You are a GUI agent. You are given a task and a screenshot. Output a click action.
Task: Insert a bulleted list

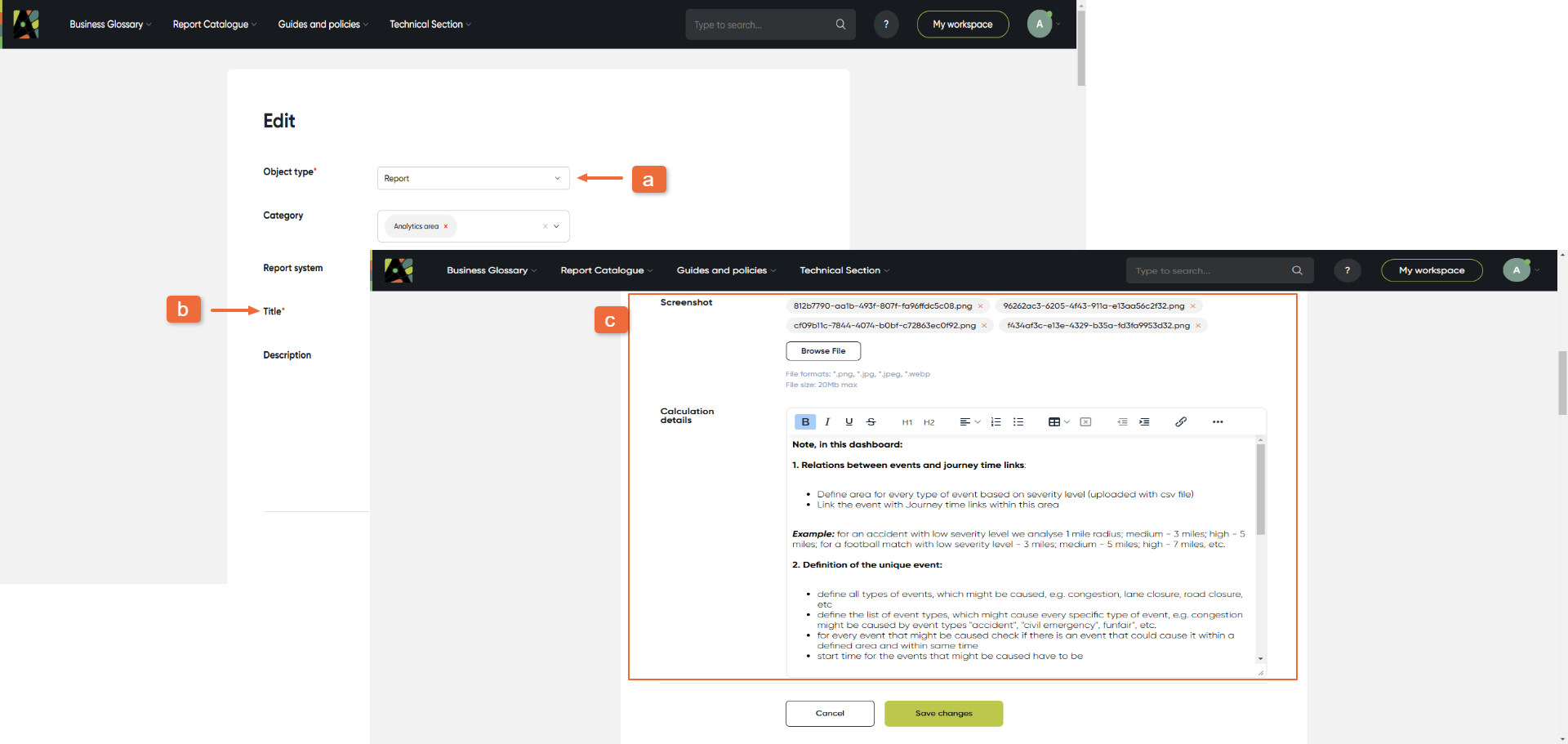coord(1018,422)
